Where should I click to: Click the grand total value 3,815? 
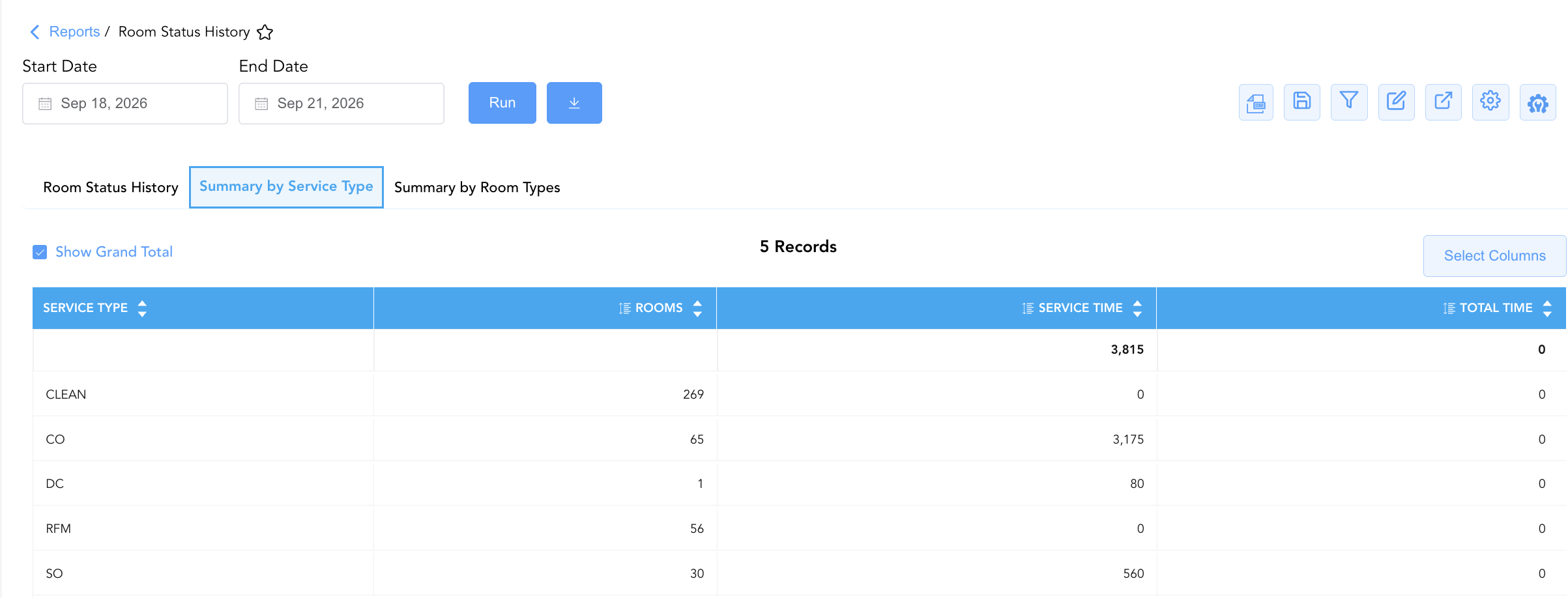pos(1127,350)
